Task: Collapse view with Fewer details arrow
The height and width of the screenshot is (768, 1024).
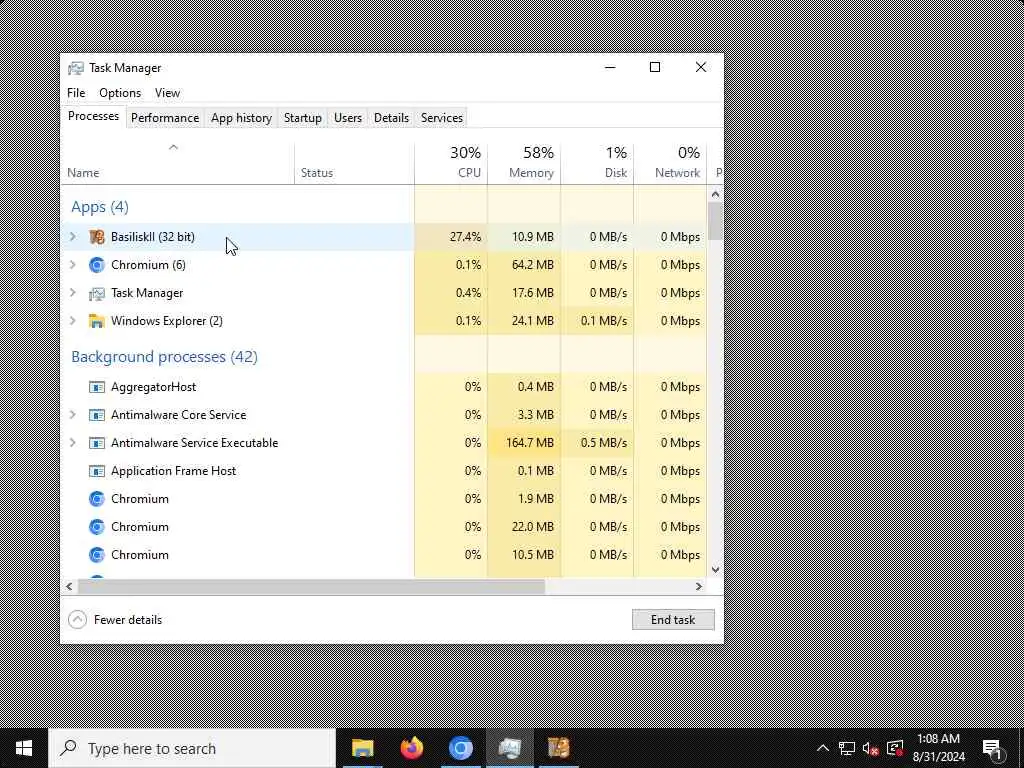Action: coord(77,620)
